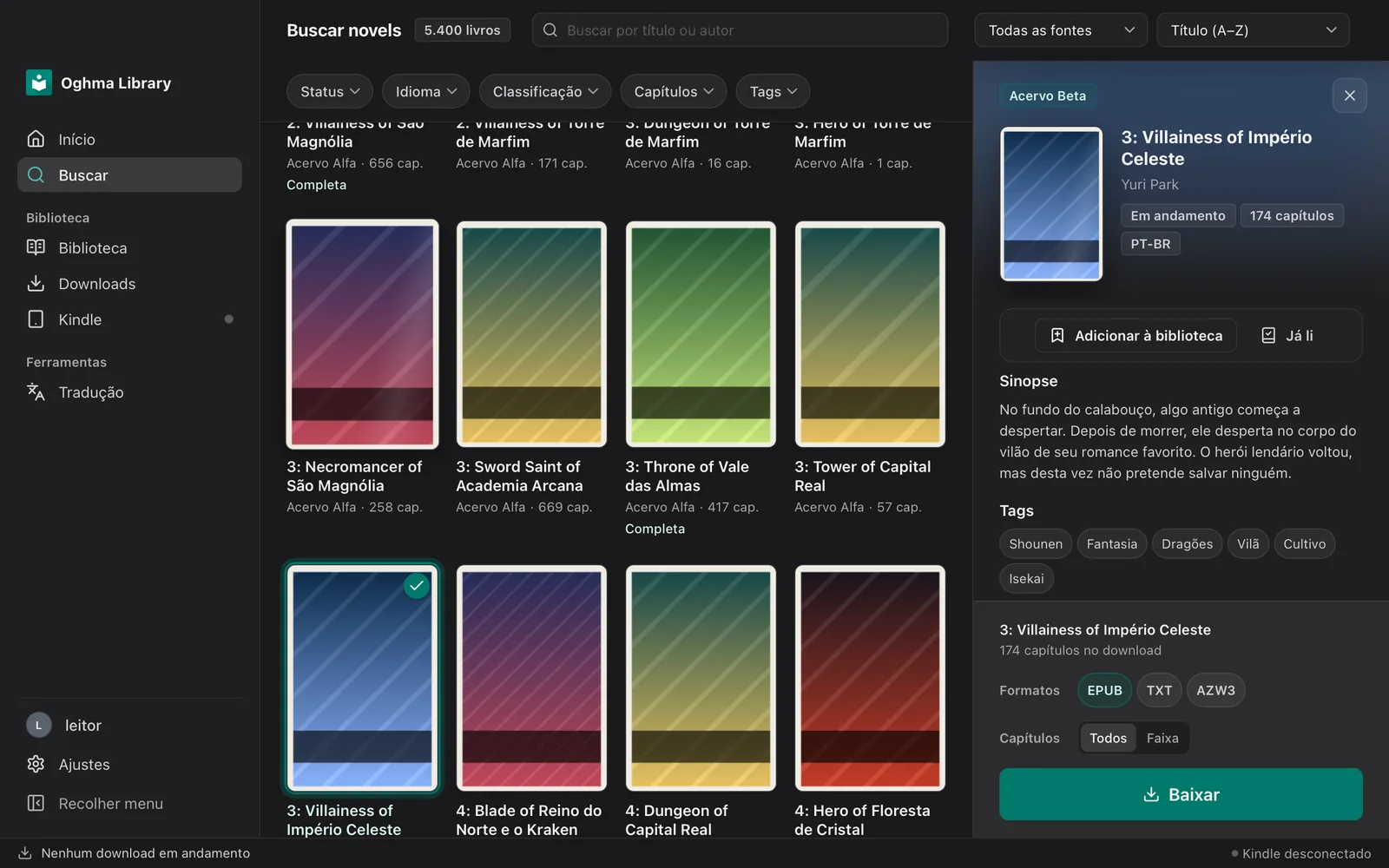Click the download status icon in status bar

click(x=25, y=853)
